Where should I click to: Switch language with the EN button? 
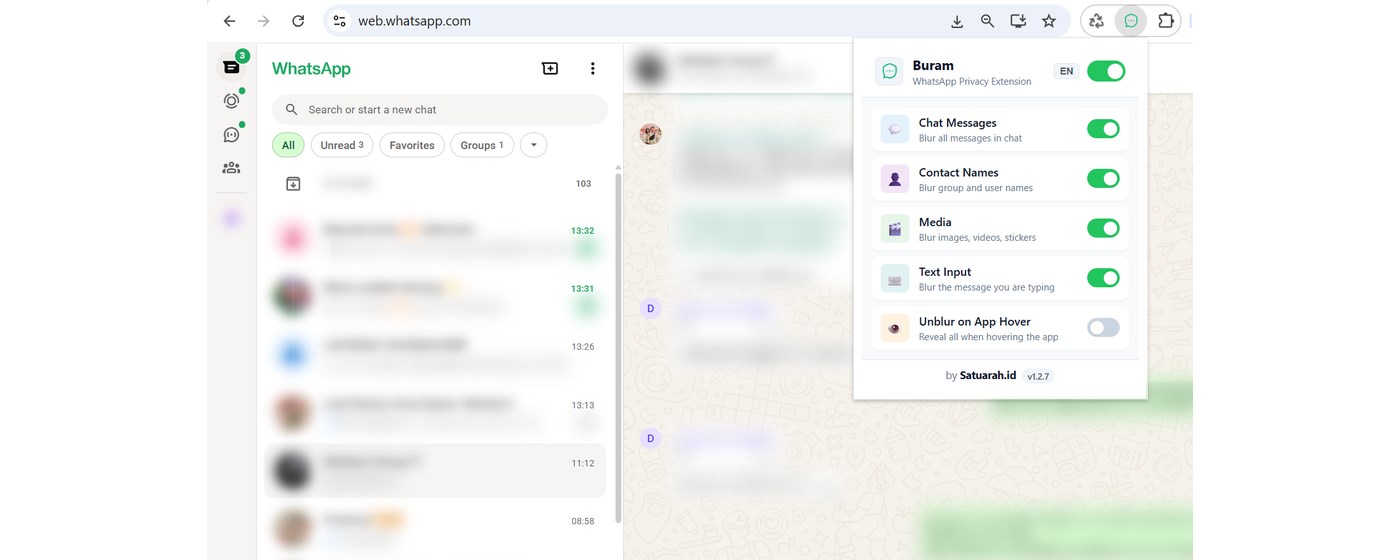click(1066, 71)
